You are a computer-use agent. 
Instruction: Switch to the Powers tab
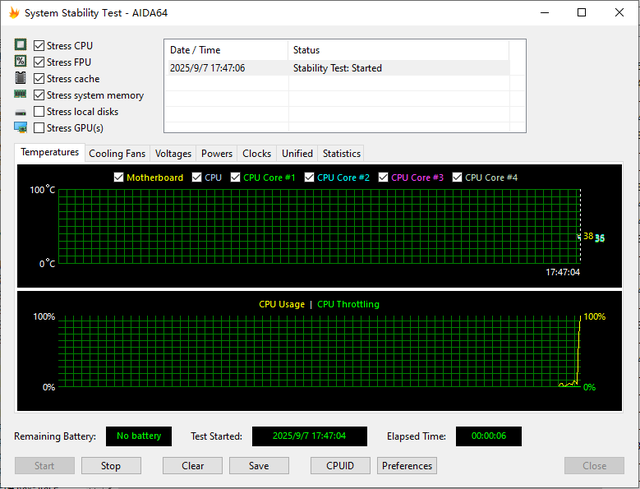coord(217,153)
